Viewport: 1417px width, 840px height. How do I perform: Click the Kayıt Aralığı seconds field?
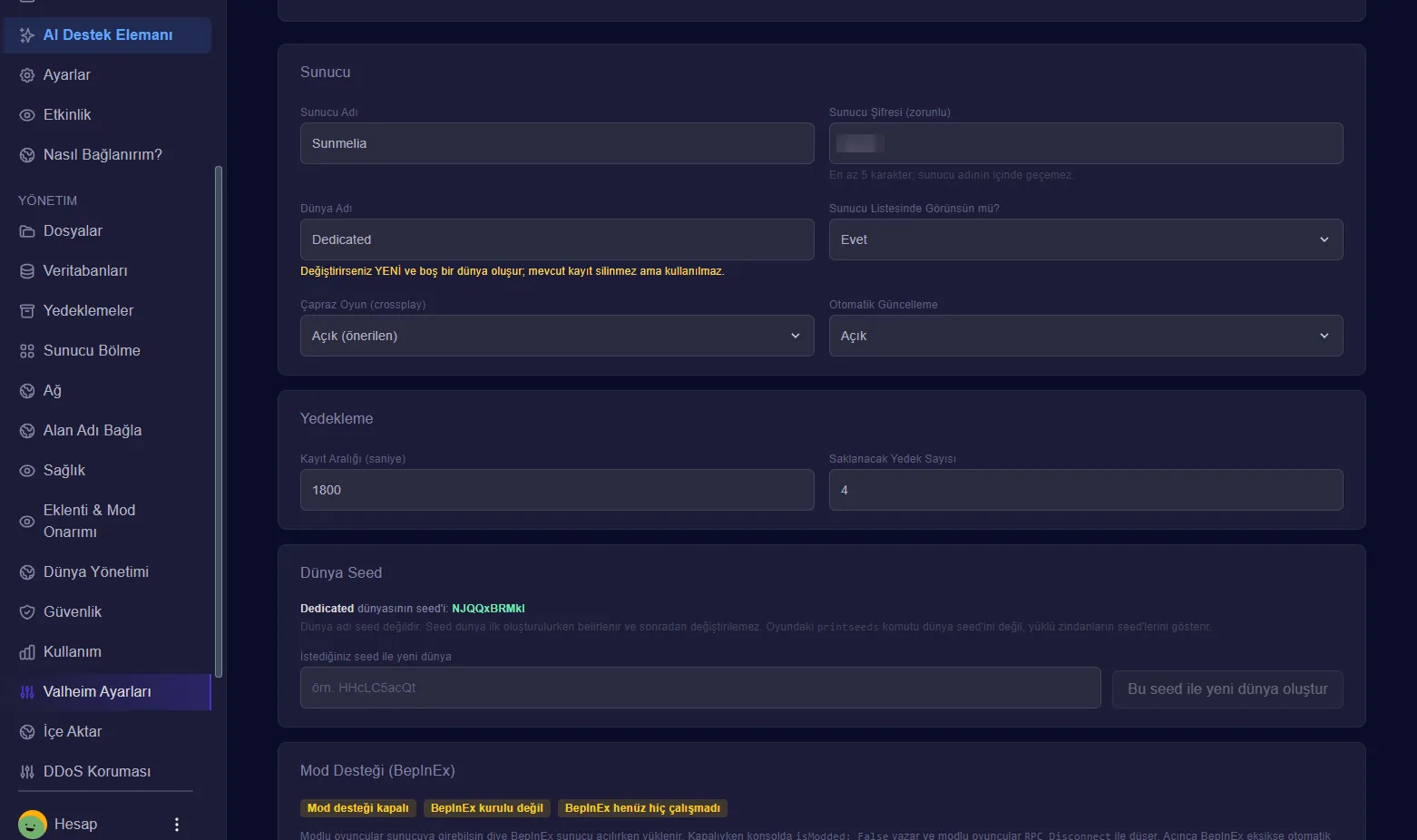coord(557,490)
